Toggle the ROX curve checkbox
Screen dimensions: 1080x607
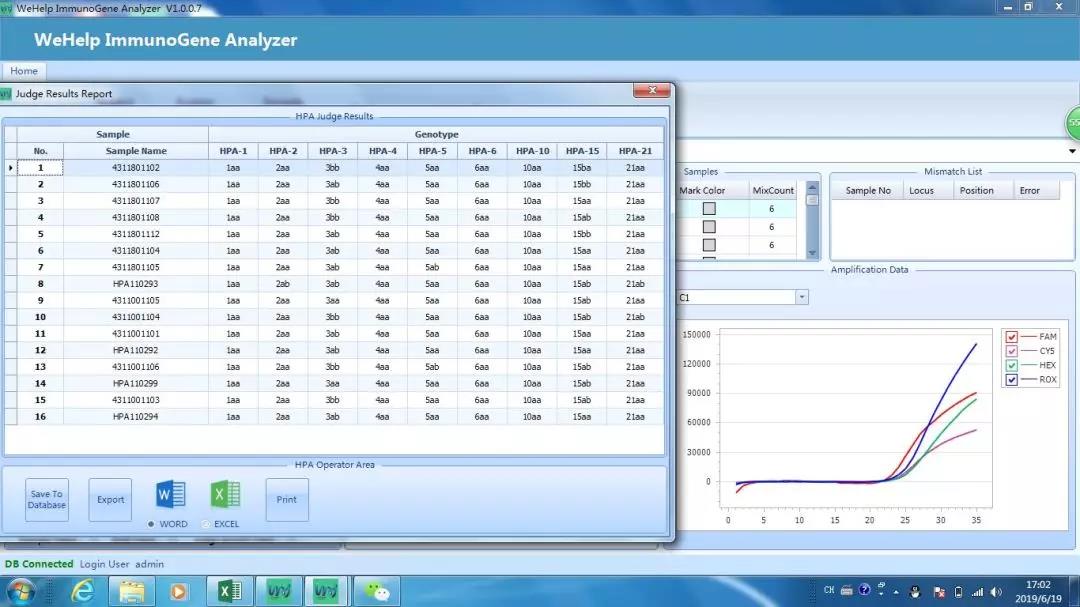[x=1011, y=380]
